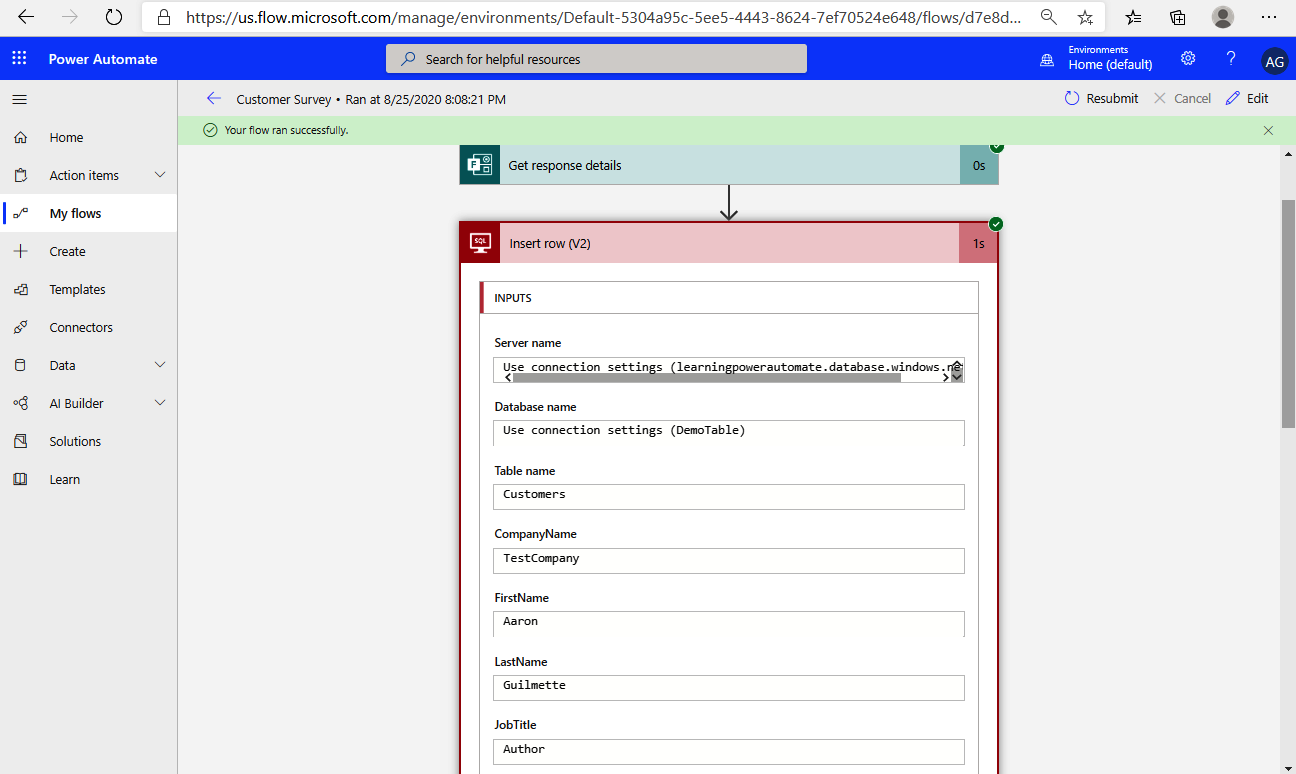Open the app launcher waffle icon
Image resolution: width=1296 pixels, height=774 pixels.
pyautogui.click(x=20, y=59)
